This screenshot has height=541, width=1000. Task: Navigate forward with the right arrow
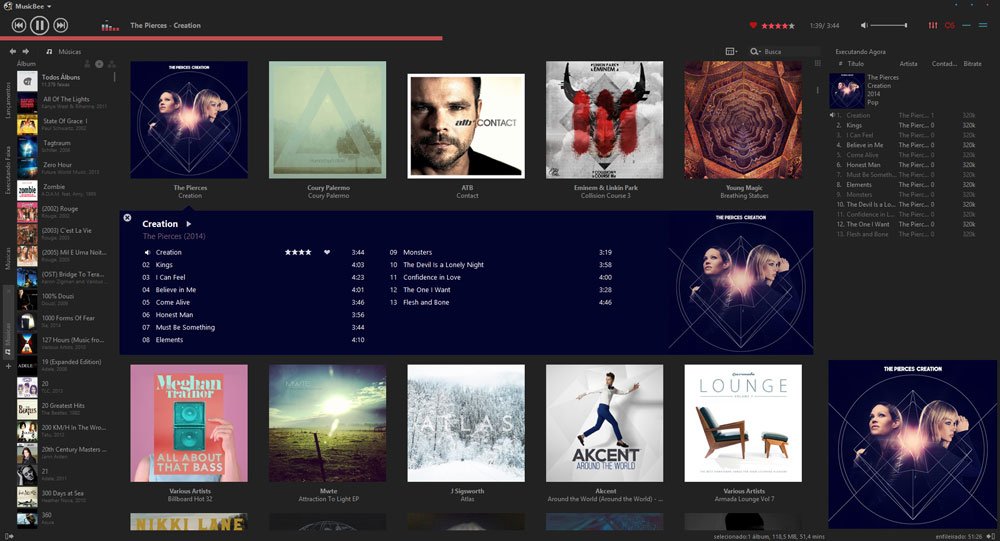pyautogui.click(x=26, y=51)
